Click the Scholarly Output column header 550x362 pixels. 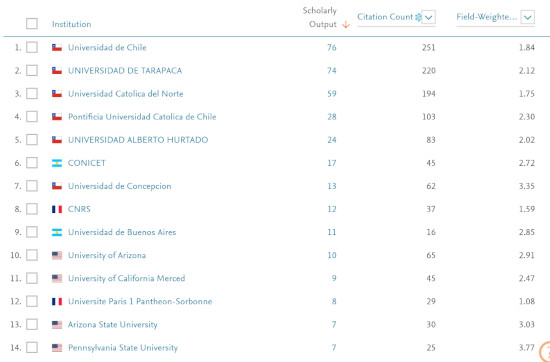point(320,18)
